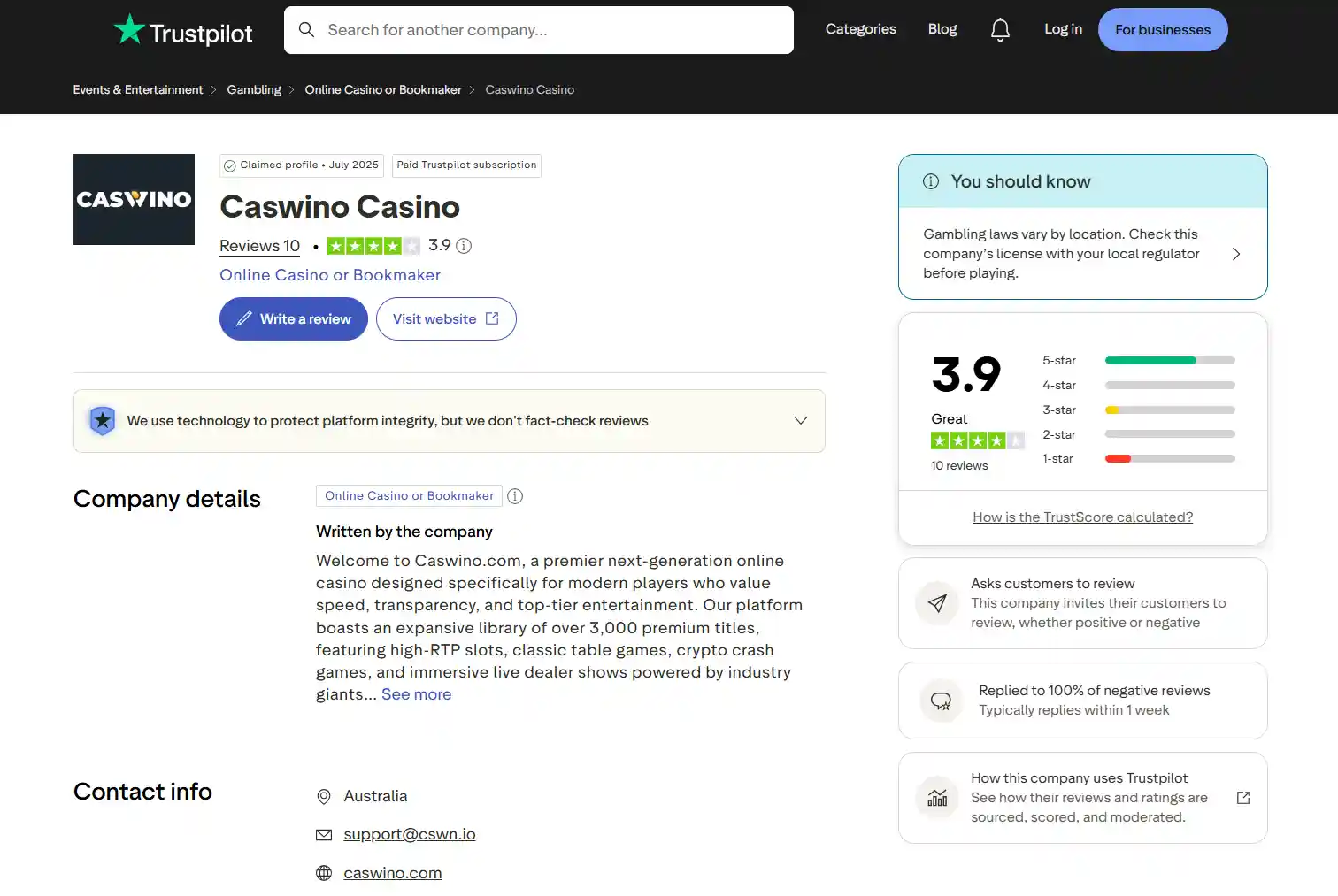Click the shield star integrity icon
This screenshot has width=1338, height=896.
tap(103, 421)
